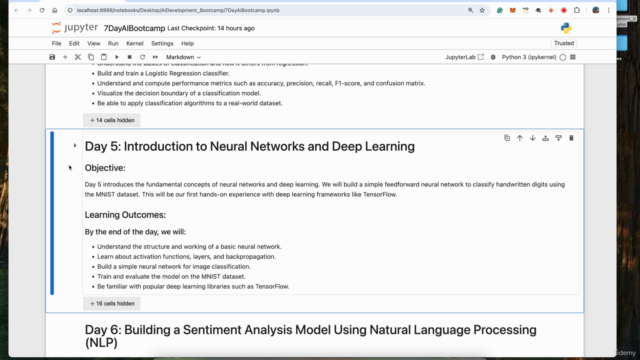Insert a new cell with the plus icon
The image size is (640, 360).
tap(65, 57)
